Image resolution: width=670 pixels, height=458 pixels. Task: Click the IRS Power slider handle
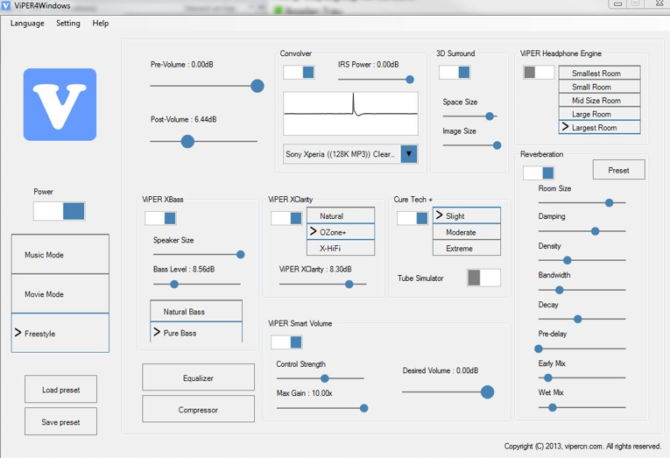click(410, 79)
